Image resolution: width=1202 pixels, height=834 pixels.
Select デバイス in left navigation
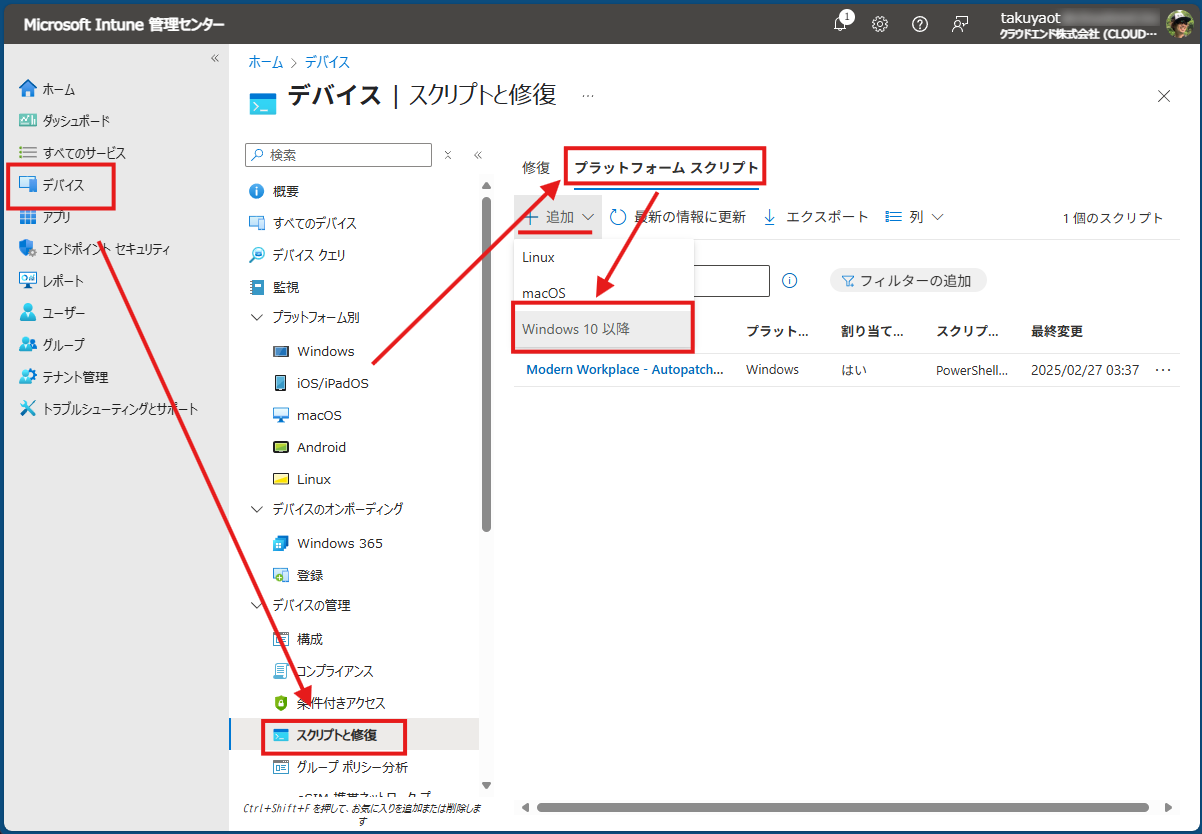(62, 185)
